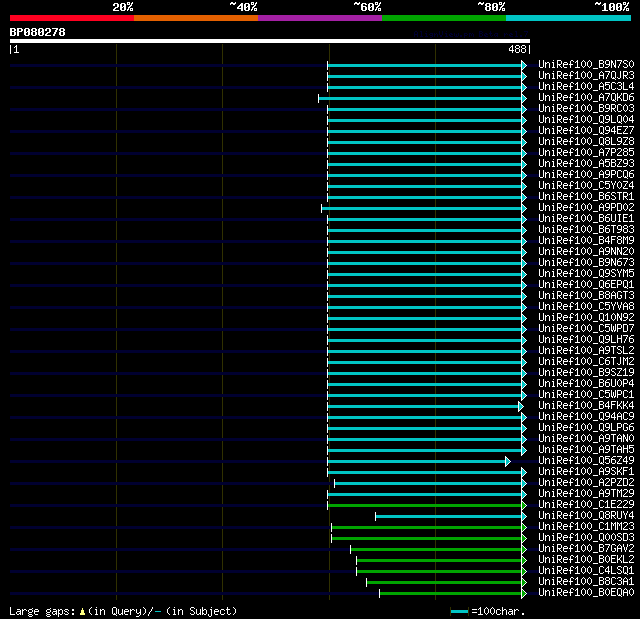Select the UniRef100_Q9LH76 label
The width and height of the screenshot is (640, 619).
click(586, 340)
